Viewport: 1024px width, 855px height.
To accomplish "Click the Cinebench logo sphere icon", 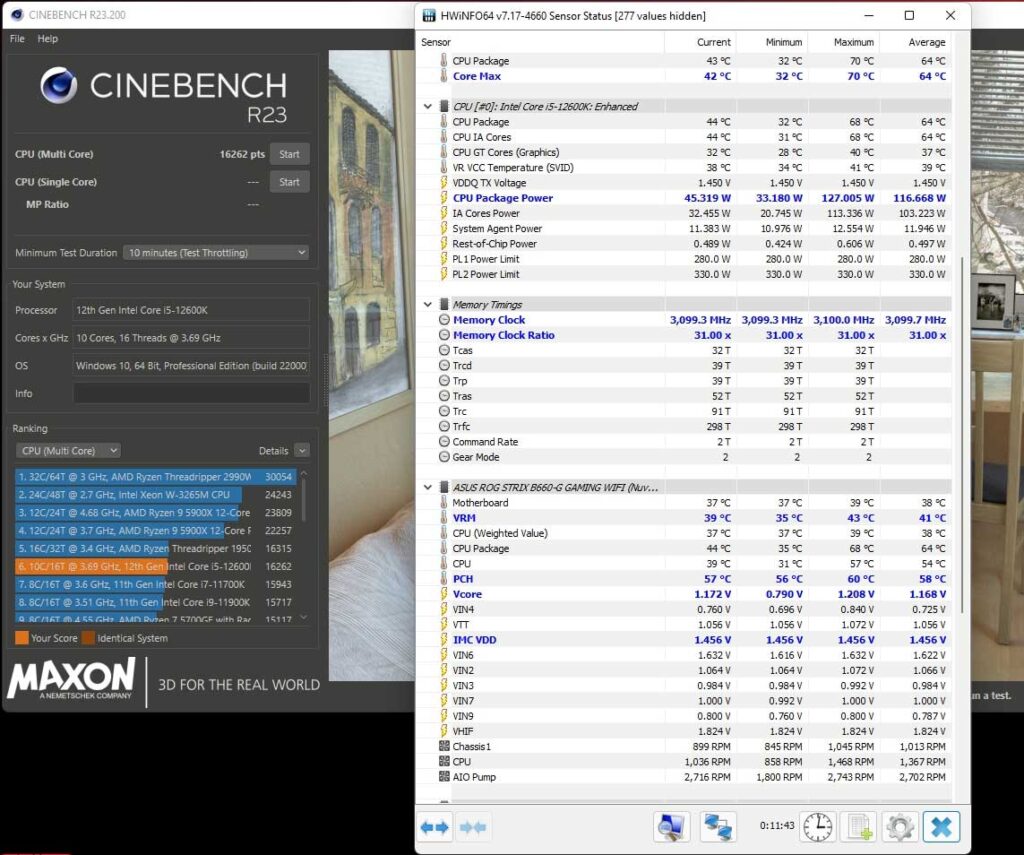I will pyautogui.click(x=58, y=86).
